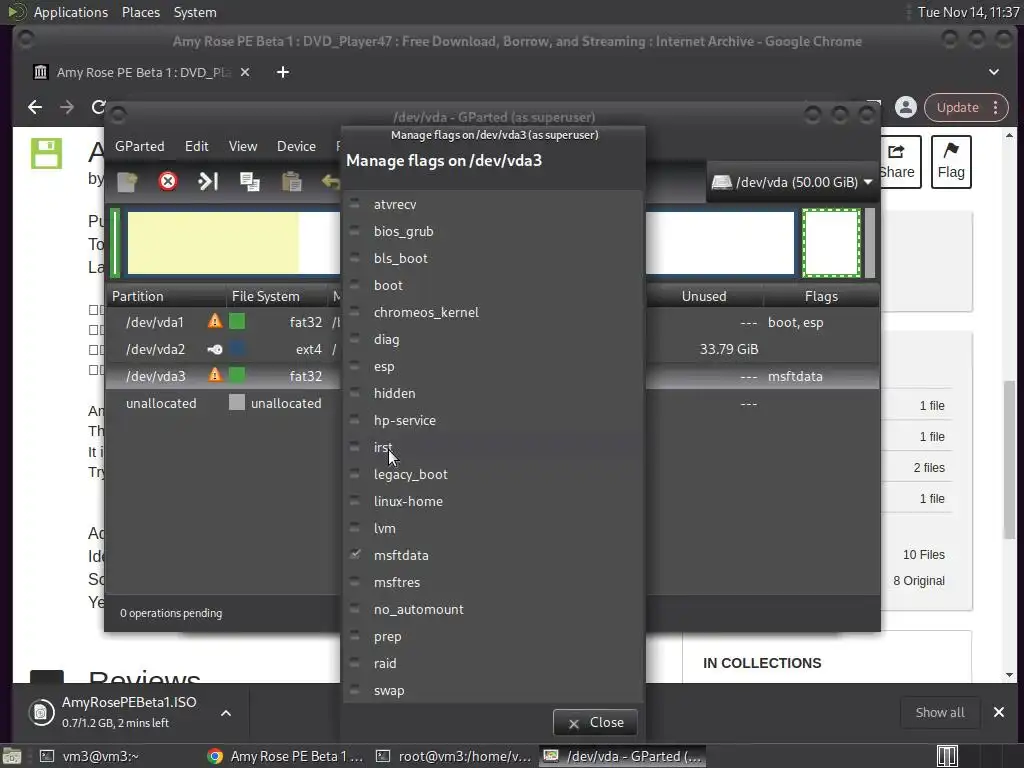Click the Chrome Update button
Screen dimensions: 1024x768
(966, 107)
